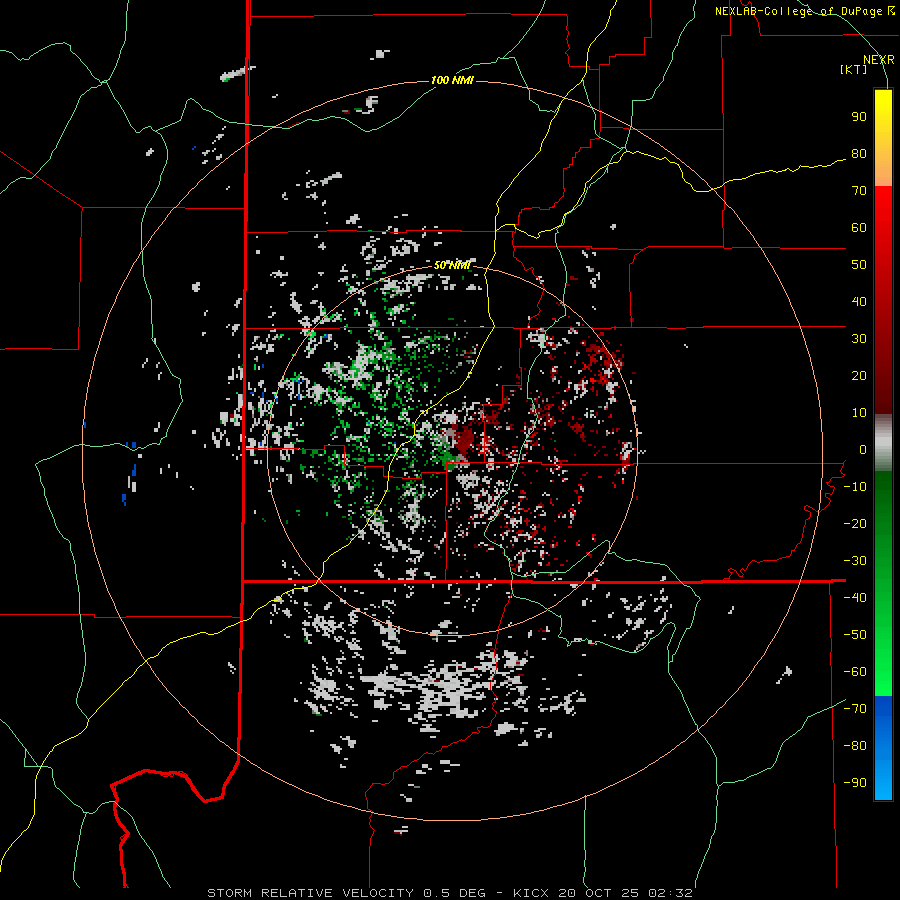Click the NEXR label above the color scale

point(879,60)
